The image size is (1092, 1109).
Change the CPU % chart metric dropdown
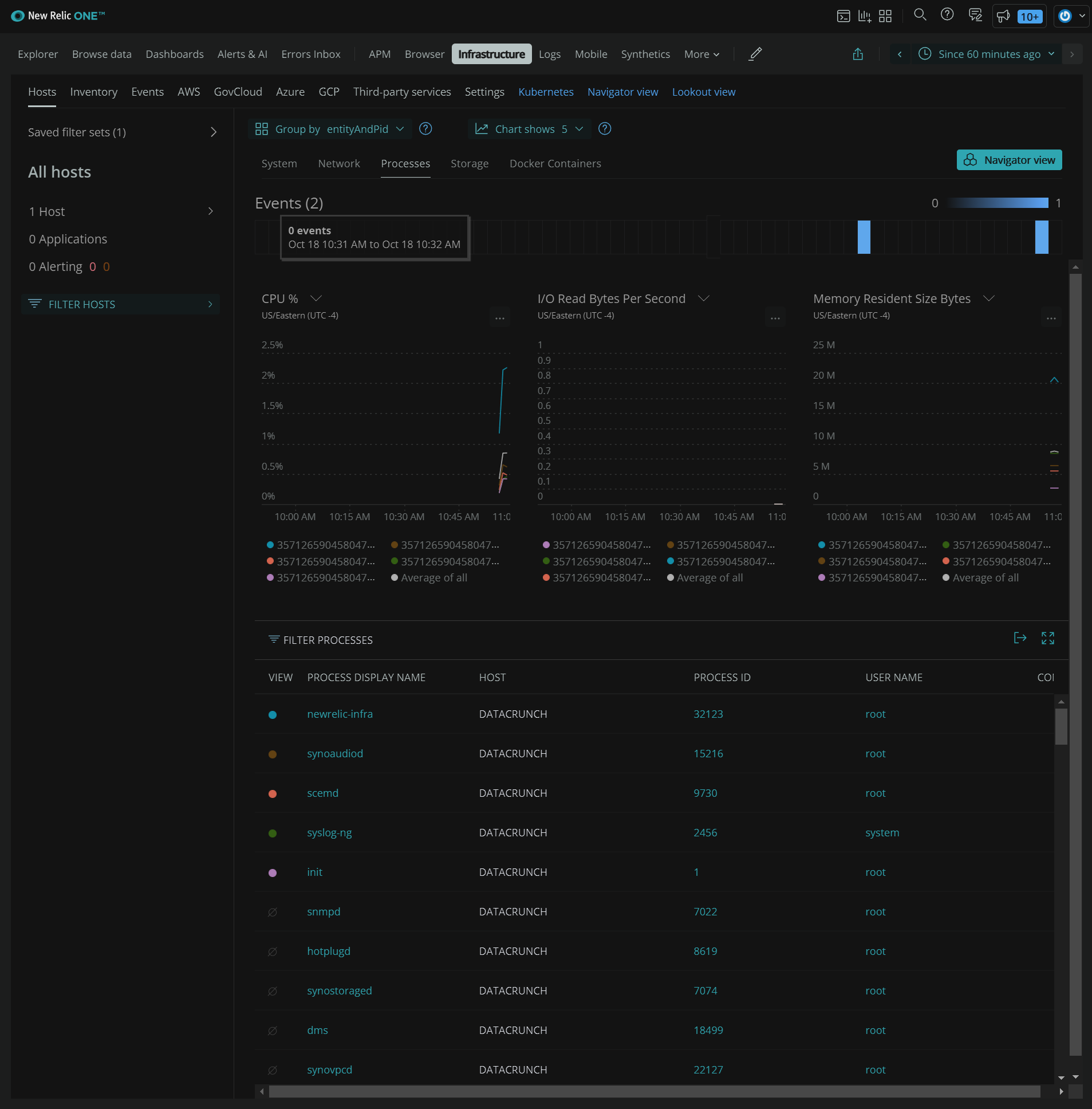(316, 298)
